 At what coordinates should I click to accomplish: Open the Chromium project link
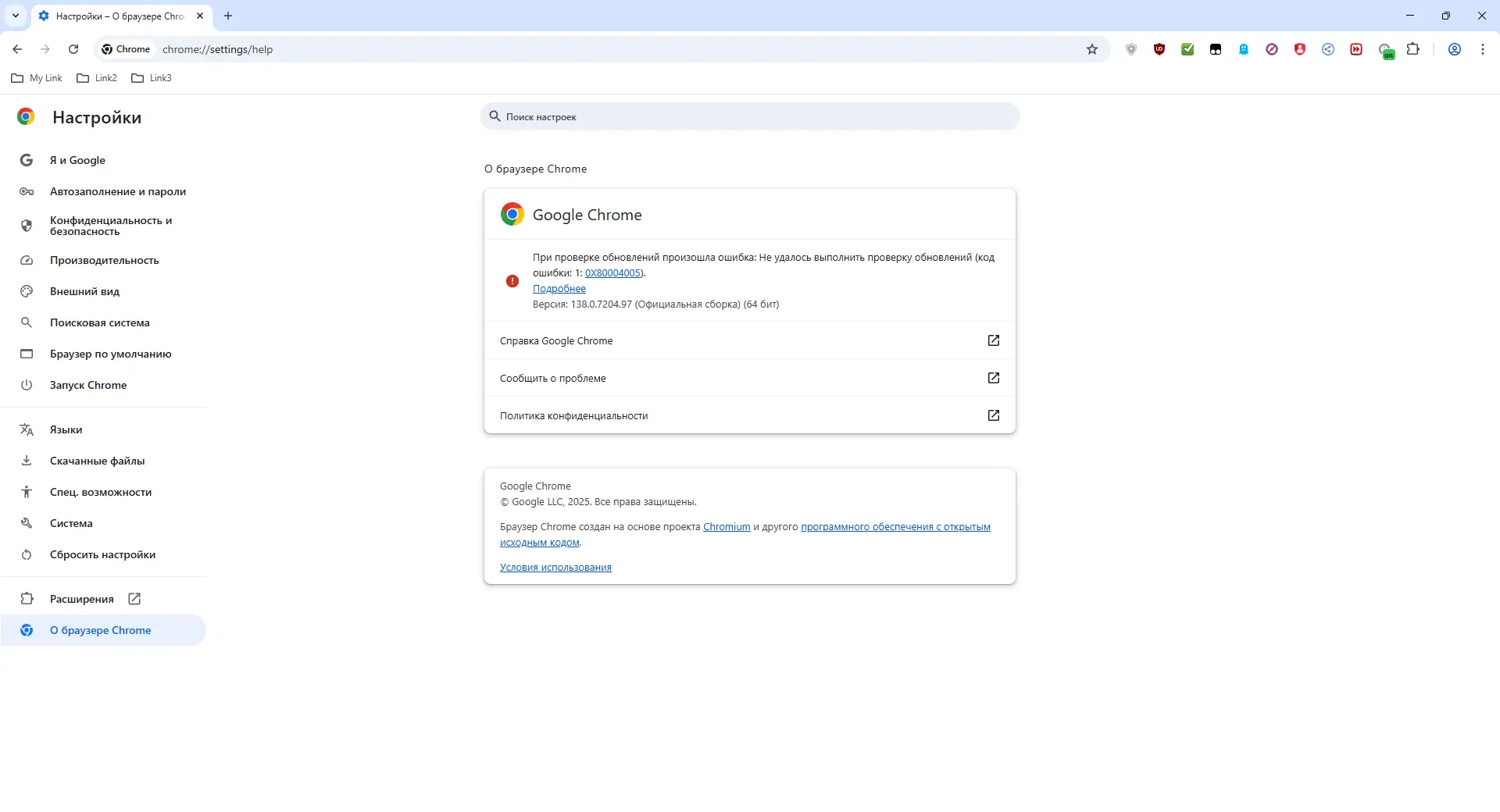727,527
